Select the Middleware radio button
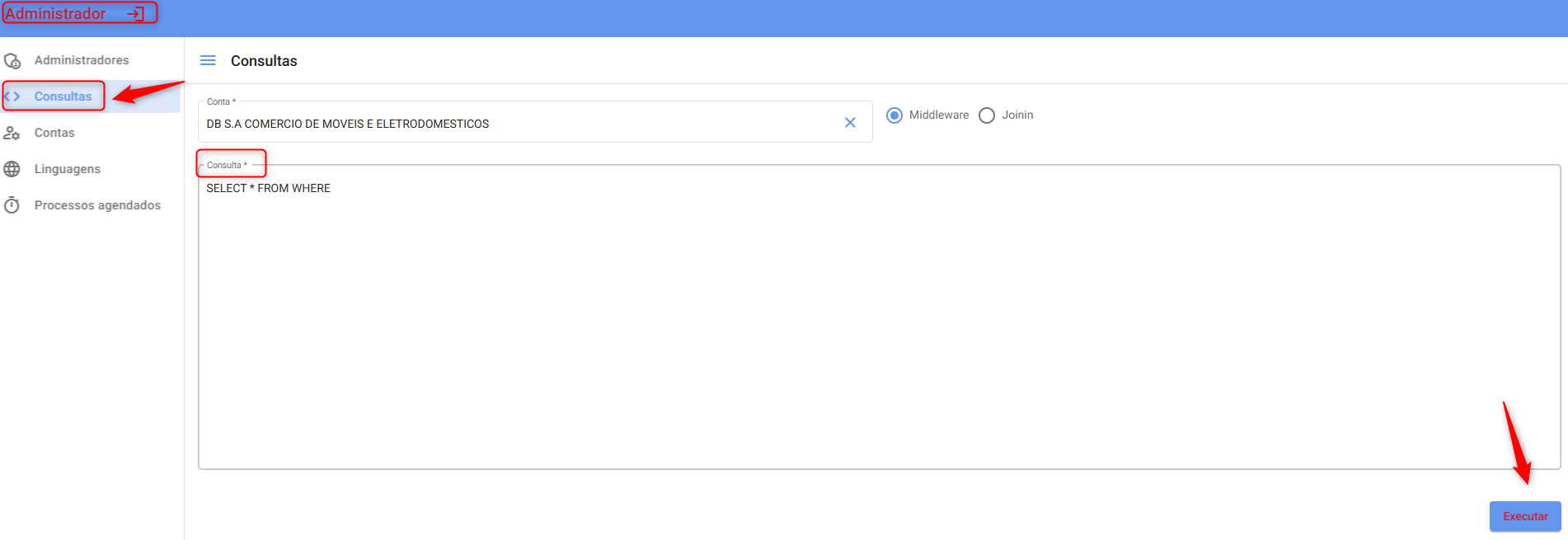The image size is (1568, 540). 894,115
